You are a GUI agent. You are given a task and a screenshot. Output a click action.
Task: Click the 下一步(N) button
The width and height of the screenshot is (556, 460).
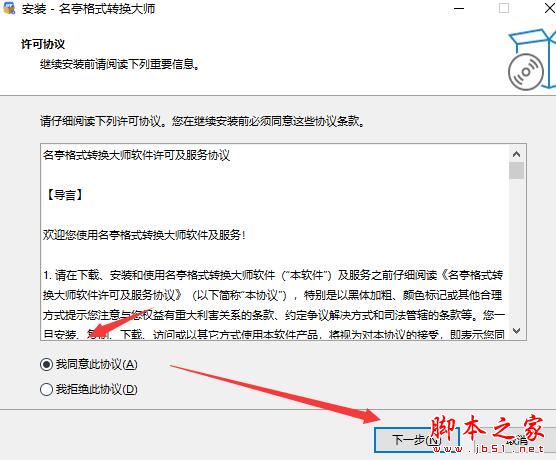[x=416, y=440]
